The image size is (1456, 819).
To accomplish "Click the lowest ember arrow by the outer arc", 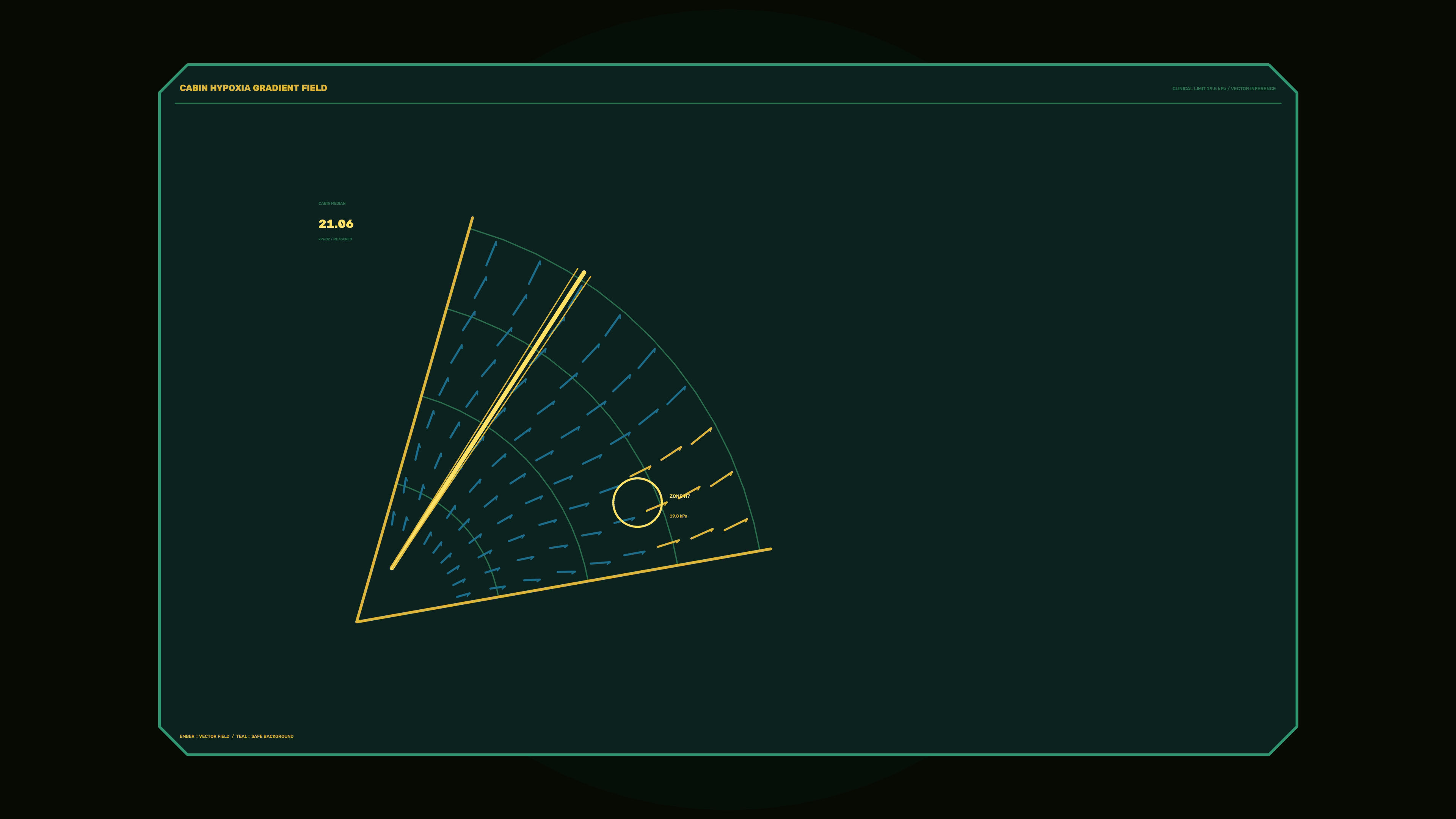I will point(736,524).
